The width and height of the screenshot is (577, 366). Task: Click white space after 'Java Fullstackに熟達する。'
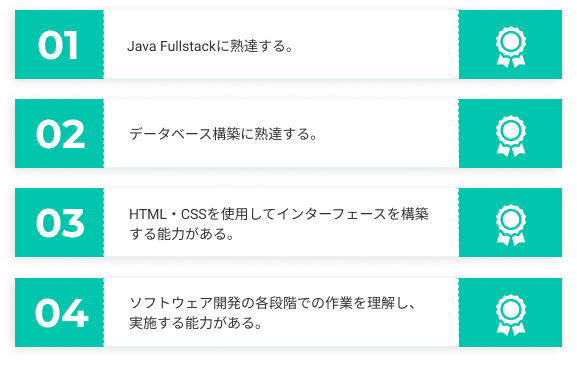pyautogui.click(x=375, y=47)
